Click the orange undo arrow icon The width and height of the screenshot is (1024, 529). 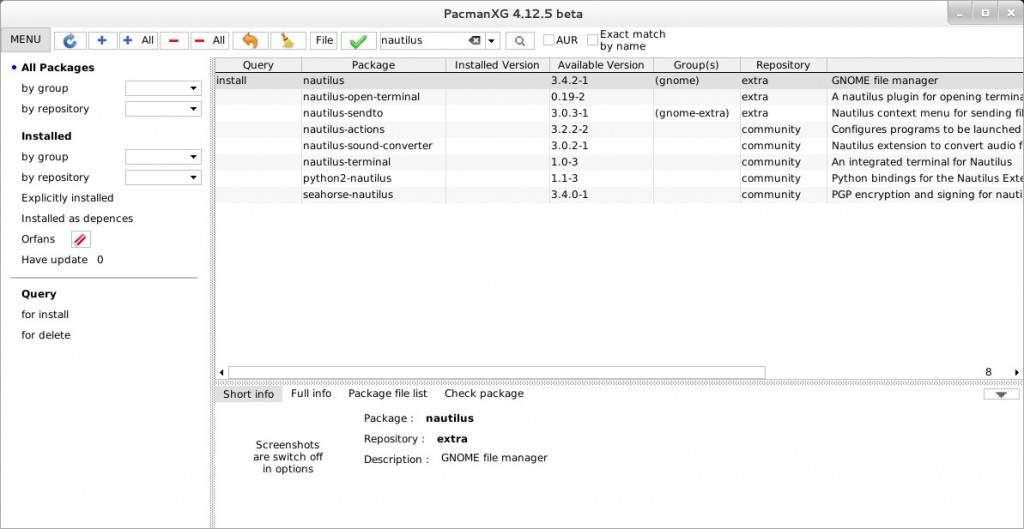(x=250, y=40)
